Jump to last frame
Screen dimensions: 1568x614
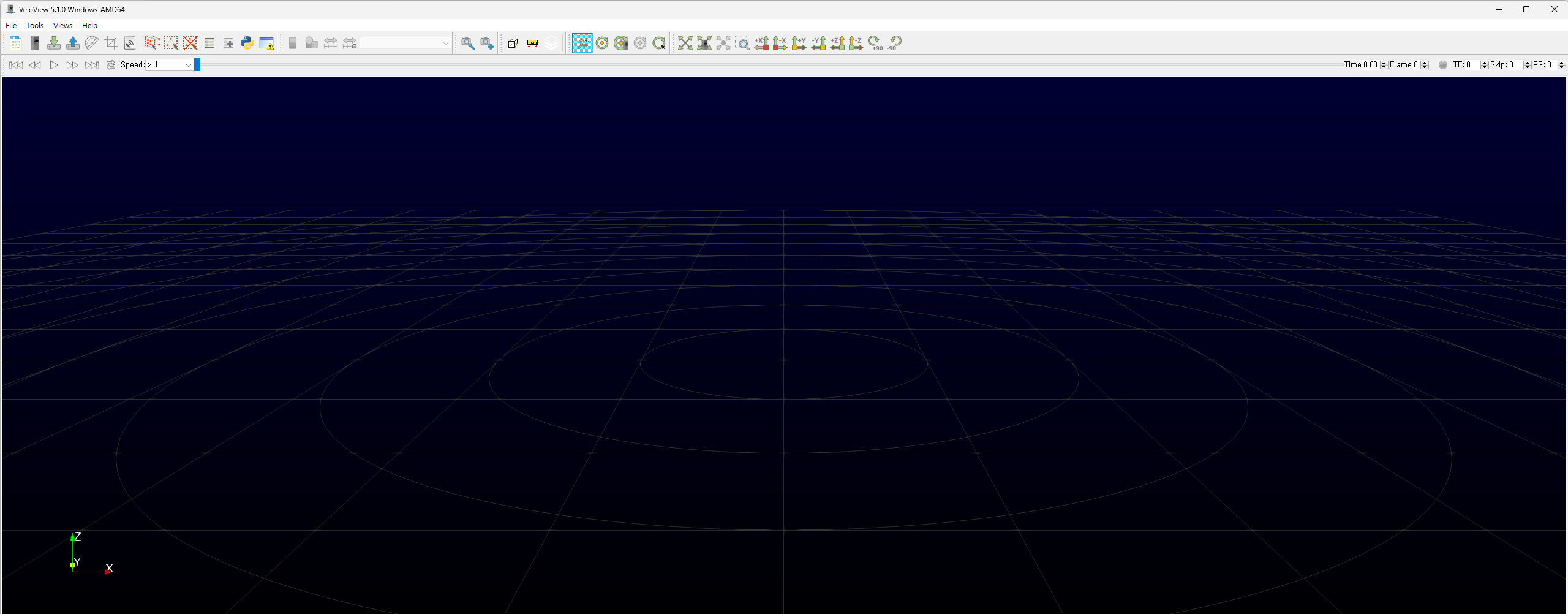coord(92,65)
